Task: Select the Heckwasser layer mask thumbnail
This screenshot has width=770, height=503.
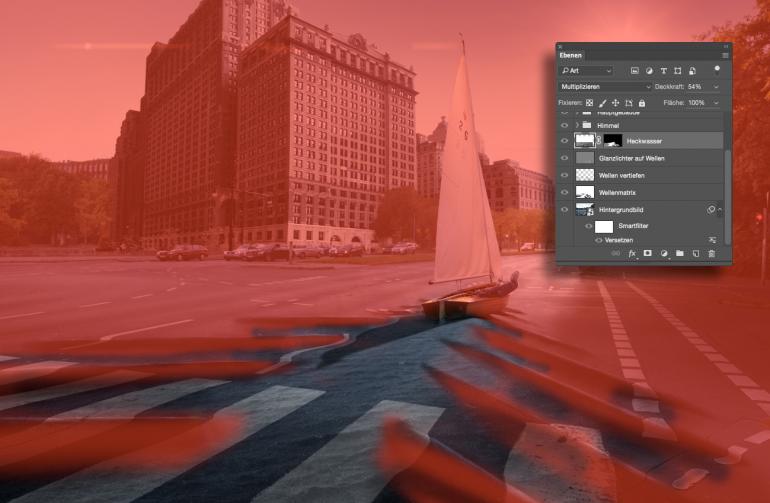Action: click(612, 140)
